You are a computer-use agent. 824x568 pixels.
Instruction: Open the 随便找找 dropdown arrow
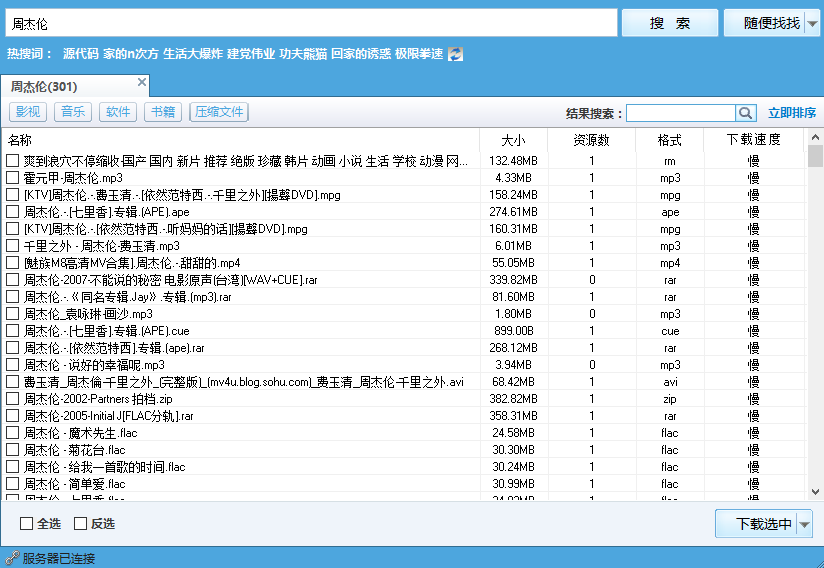[x=812, y=24]
